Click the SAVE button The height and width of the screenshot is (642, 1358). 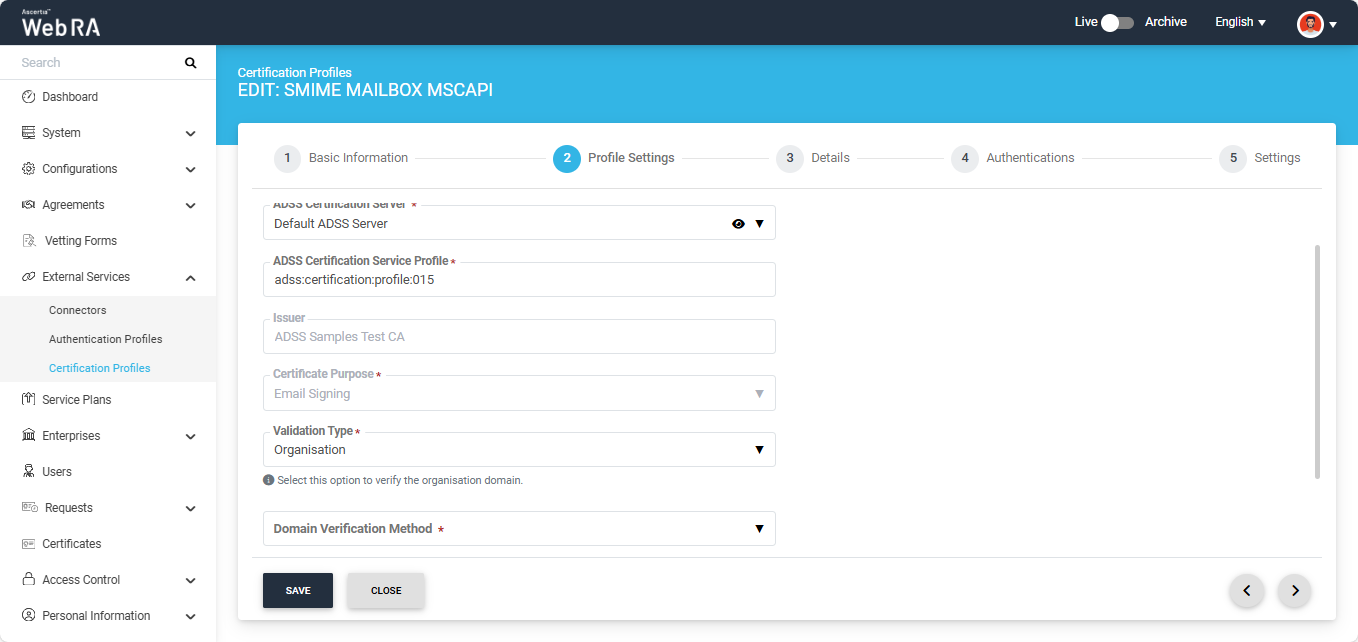[x=298, y=591]
